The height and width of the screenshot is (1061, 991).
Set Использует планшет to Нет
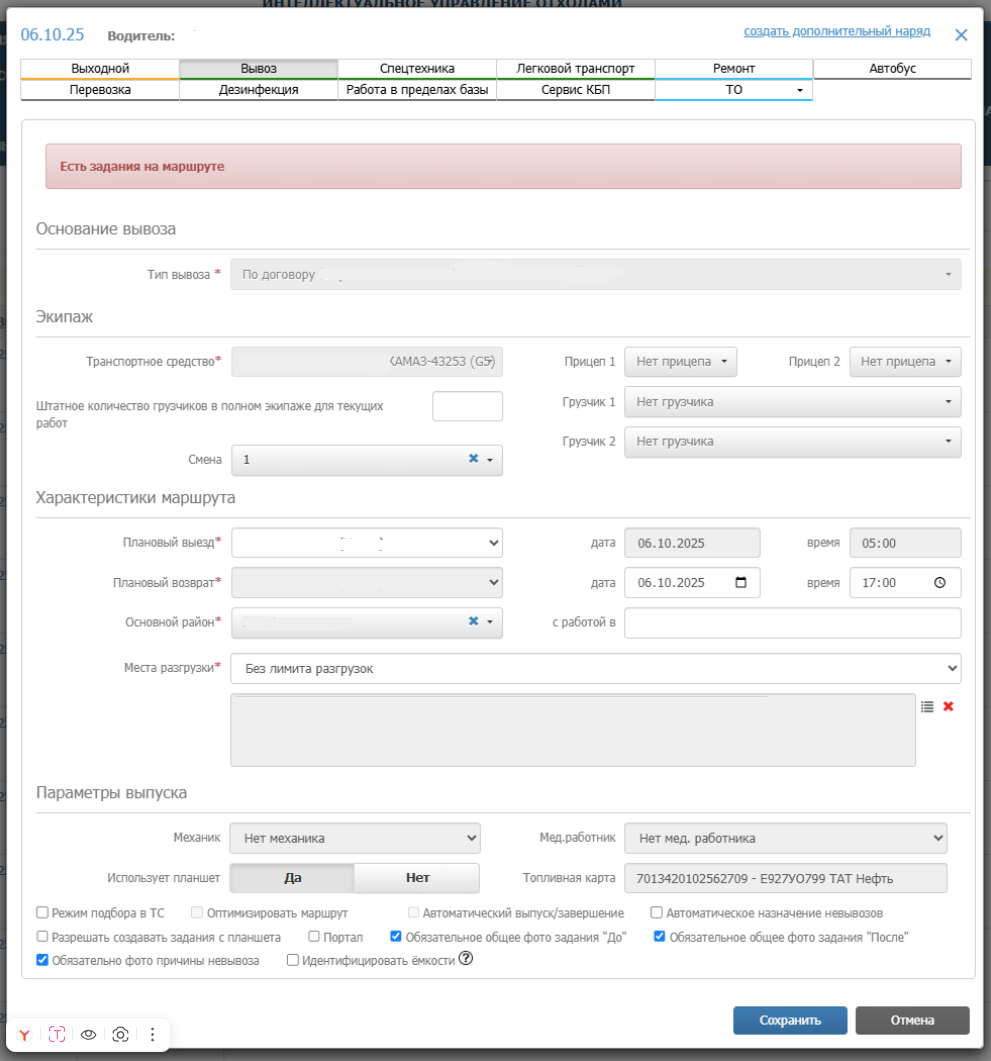(x=417, y=878)
